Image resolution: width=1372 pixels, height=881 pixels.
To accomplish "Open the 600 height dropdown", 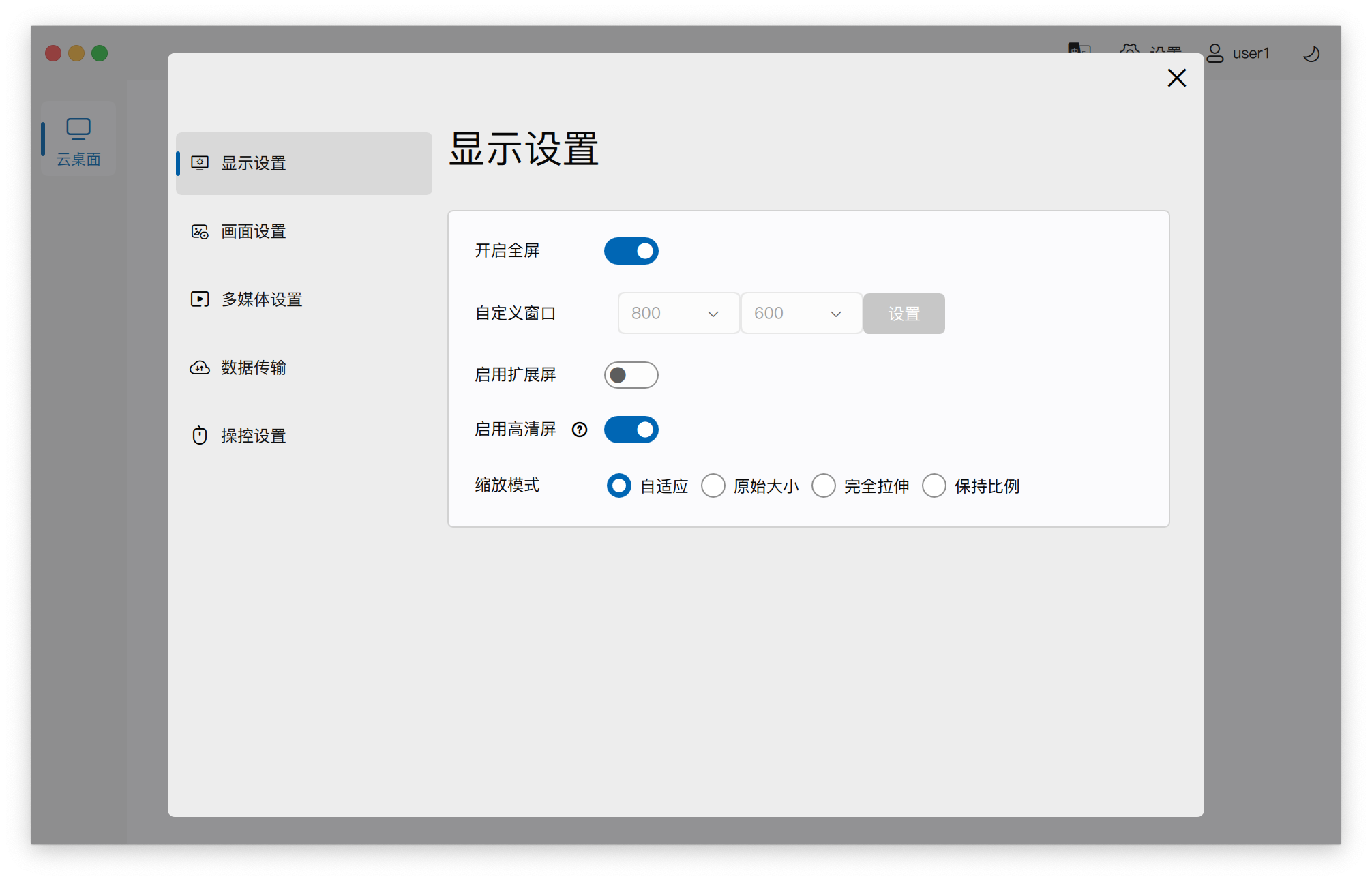I will click(x=801, y=314).
